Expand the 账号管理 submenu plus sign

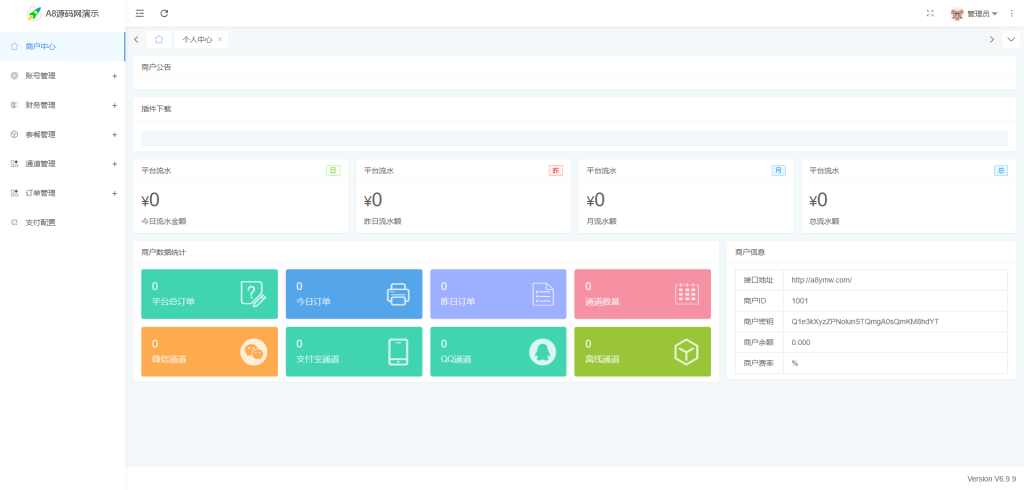pyautogui.click(x=114, y=76)
